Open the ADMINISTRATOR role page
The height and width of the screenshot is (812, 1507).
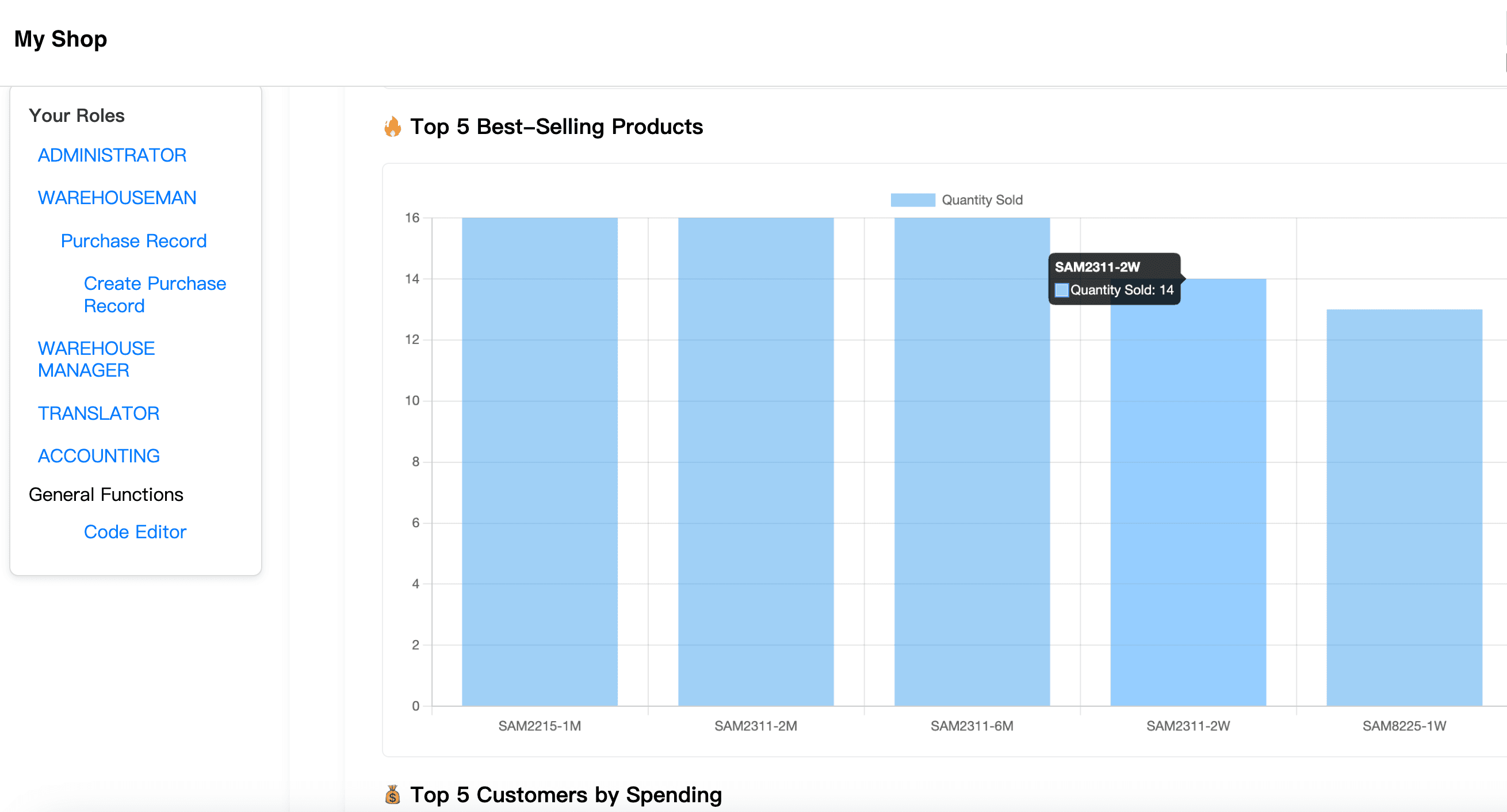pyautogui.click(x=112, y=155)
